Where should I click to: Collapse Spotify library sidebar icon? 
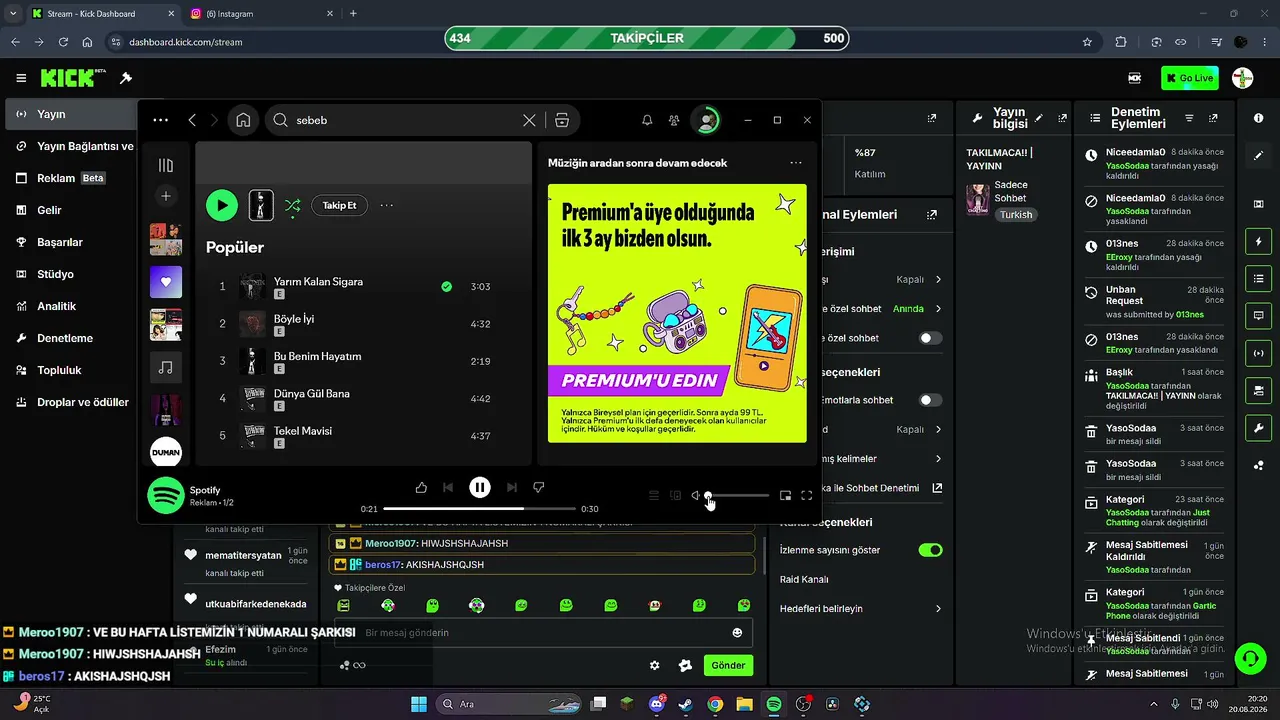[x=166, y=165]
